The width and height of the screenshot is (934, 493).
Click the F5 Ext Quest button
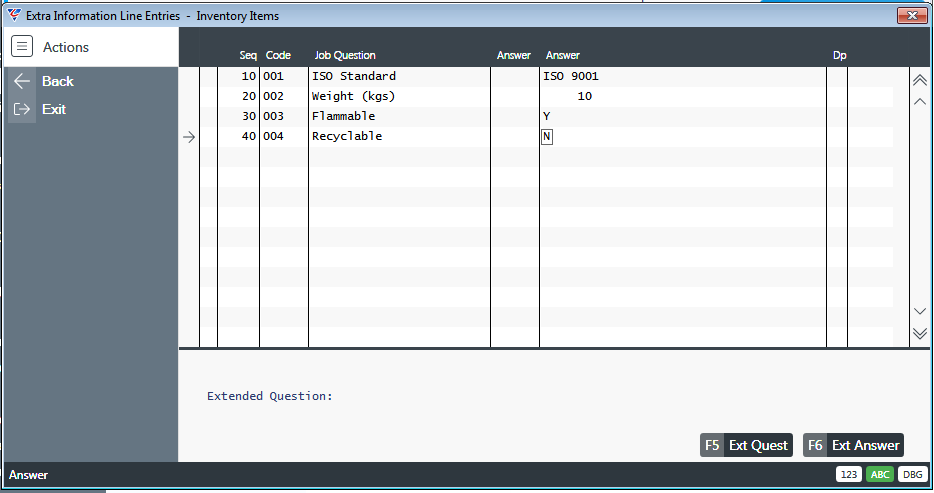[x=746, y=445]
